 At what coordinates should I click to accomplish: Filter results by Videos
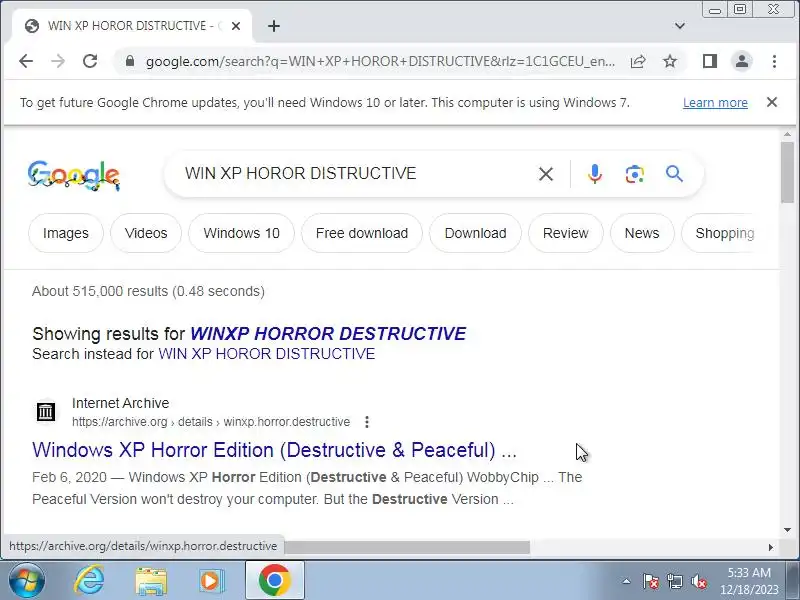pos(146,233)
